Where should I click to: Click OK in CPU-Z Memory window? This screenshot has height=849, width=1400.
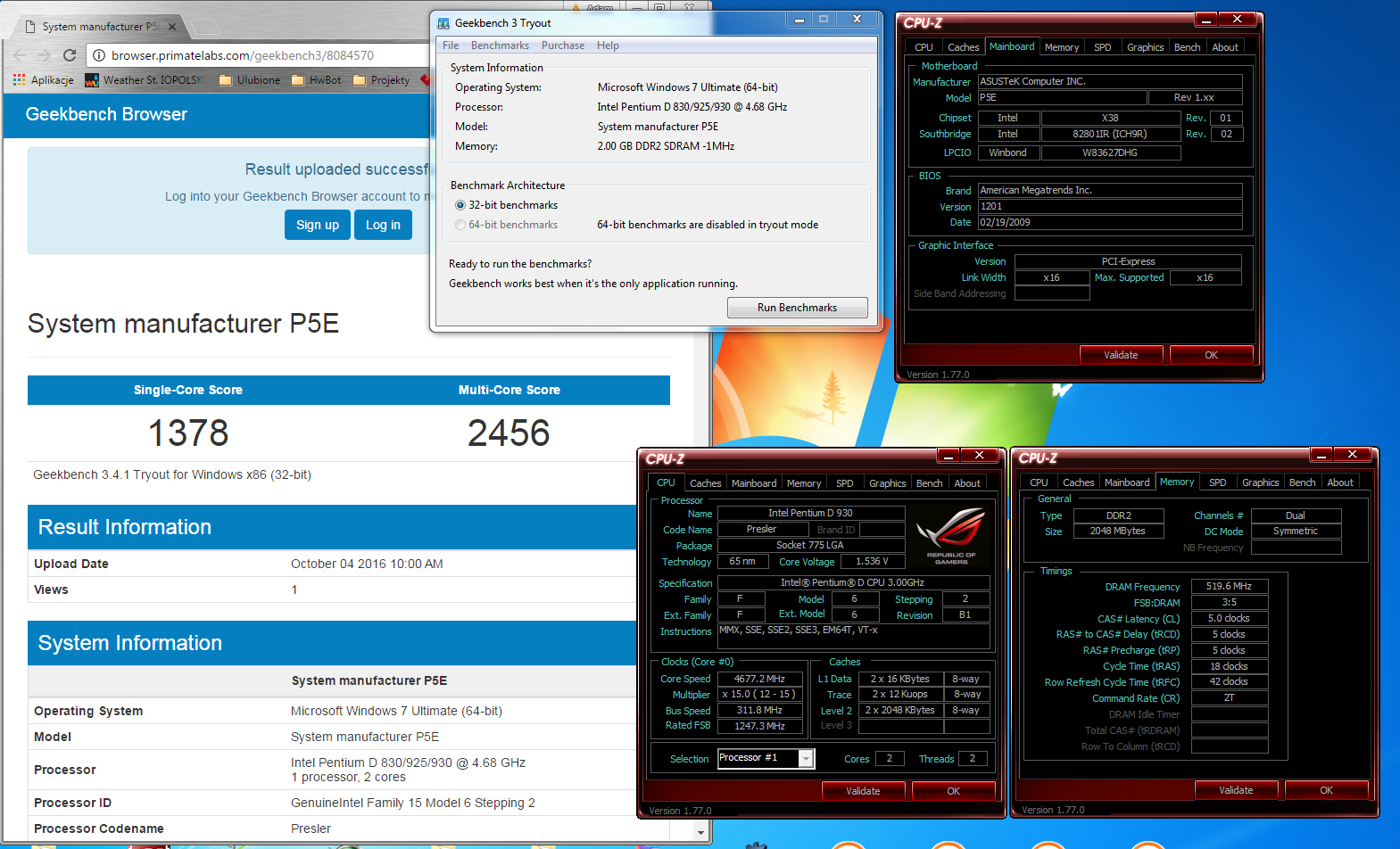[x=1326, y=790]
